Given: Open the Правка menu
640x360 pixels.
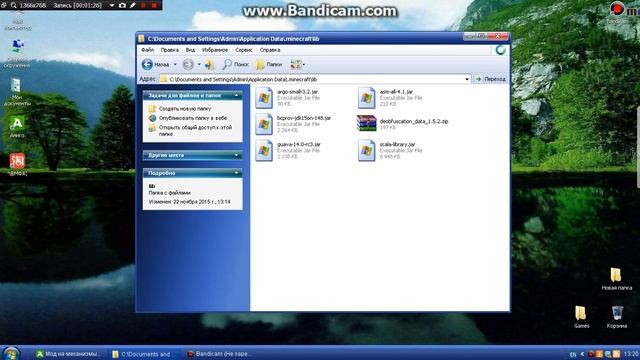Looking at the screenshot, I should (x=169, y=50).
